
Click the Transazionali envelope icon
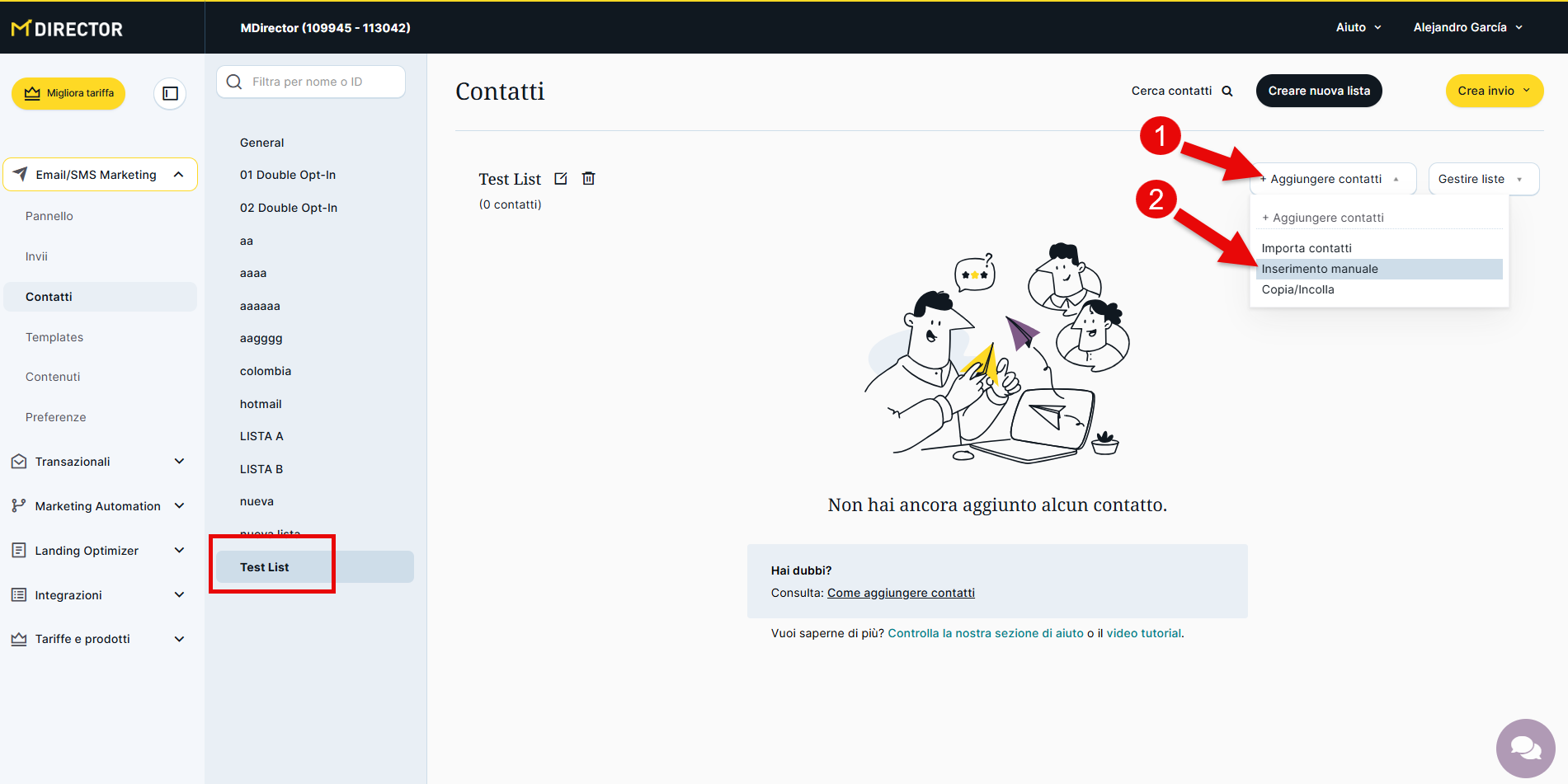pyautogui.click(x=19, y=462)
